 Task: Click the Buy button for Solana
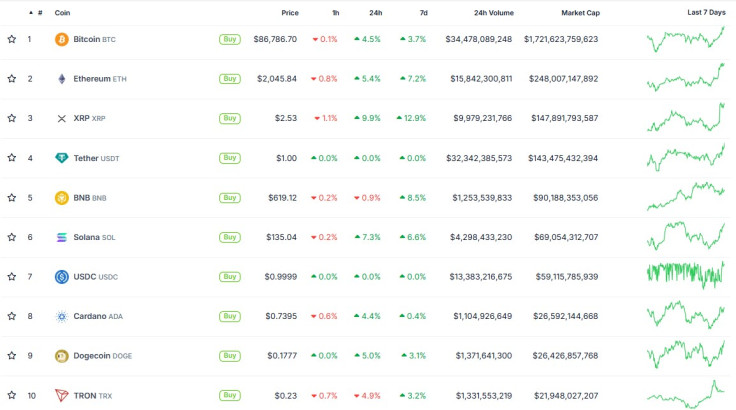point(230,237)
